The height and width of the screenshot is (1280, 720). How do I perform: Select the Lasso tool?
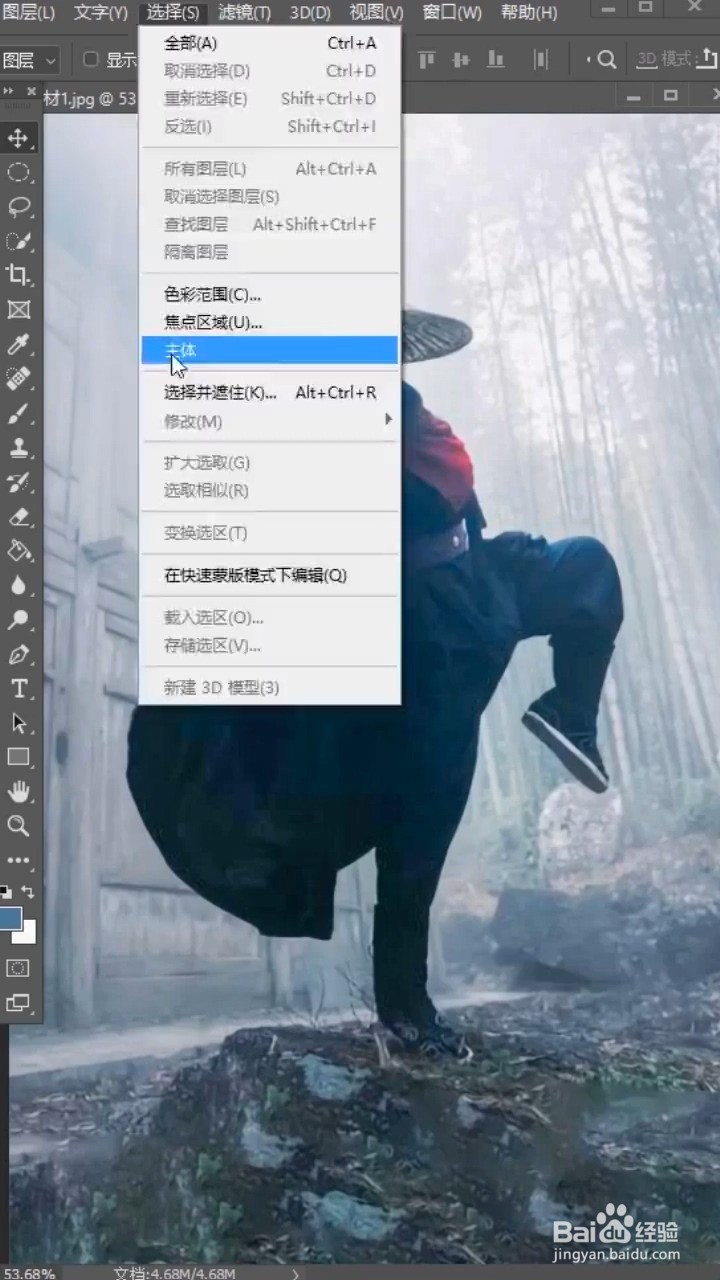(19, 207)
